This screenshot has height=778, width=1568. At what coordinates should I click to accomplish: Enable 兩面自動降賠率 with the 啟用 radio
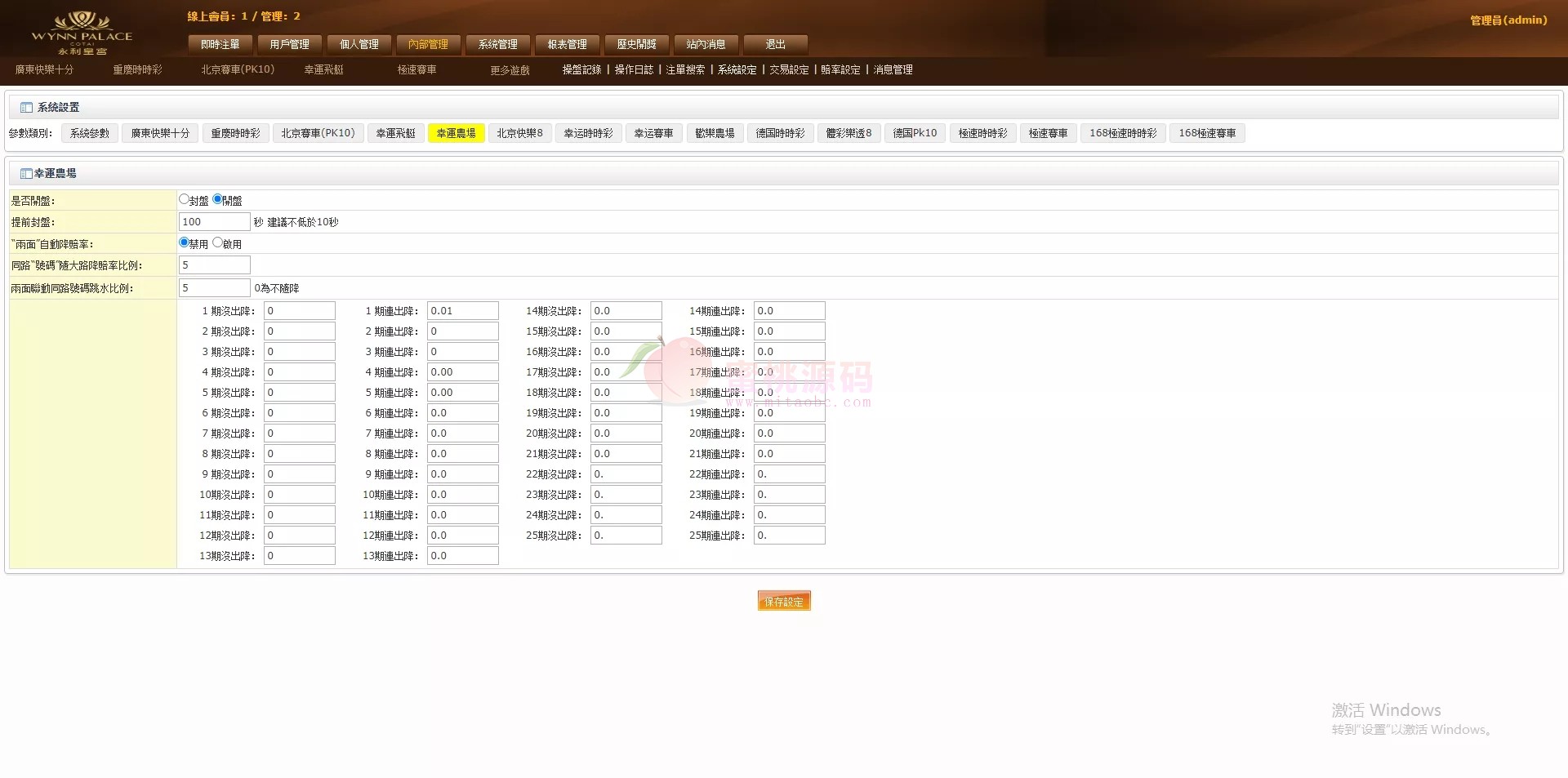coord(217,242)
